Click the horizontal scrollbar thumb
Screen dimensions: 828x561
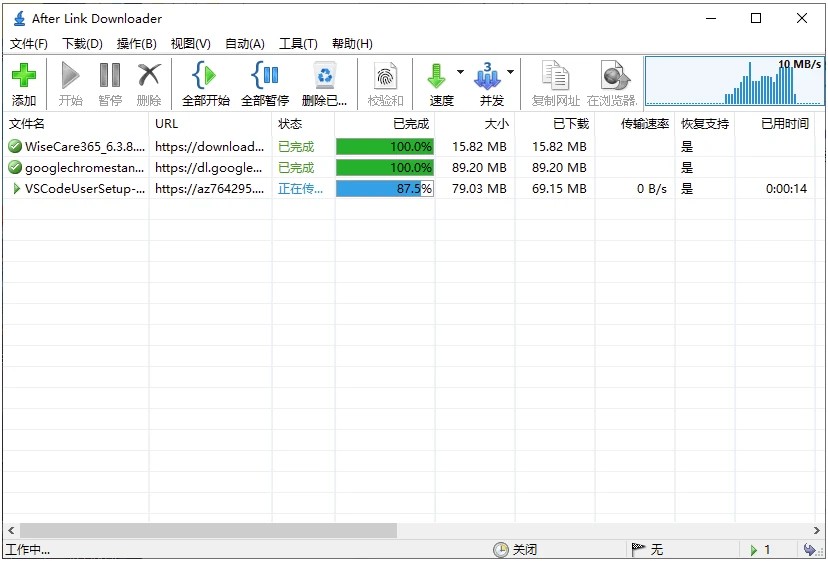[x=208, y=530]
